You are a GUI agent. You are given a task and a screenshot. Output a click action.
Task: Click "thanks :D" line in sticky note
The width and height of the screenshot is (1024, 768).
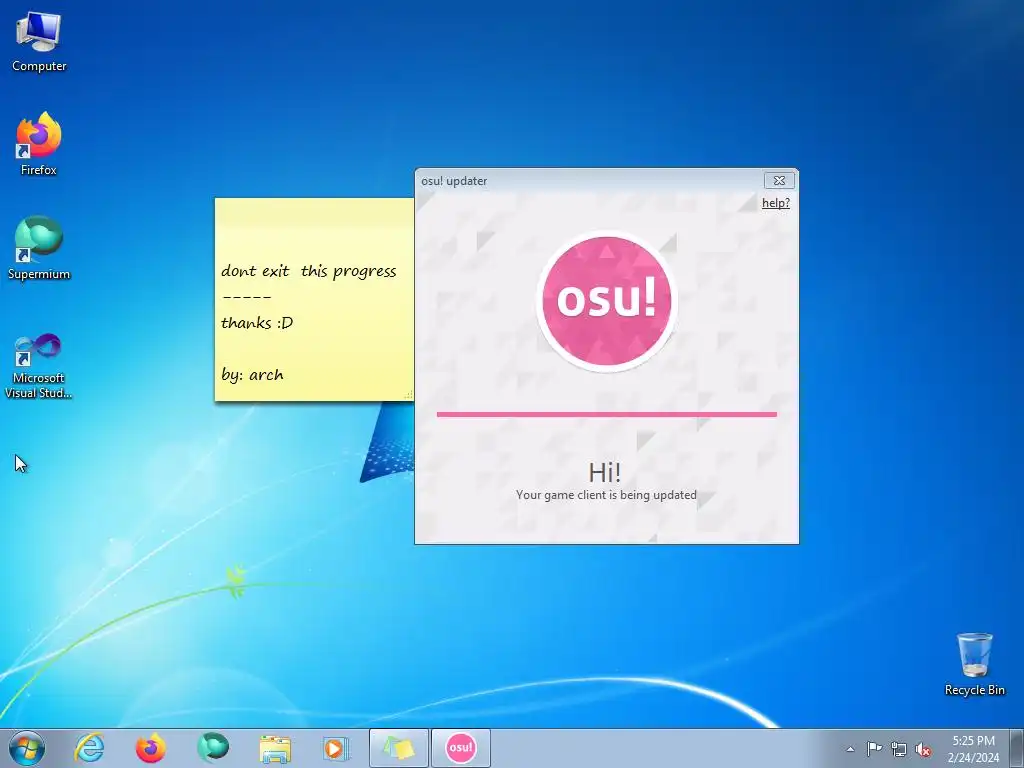click(257, 323)
